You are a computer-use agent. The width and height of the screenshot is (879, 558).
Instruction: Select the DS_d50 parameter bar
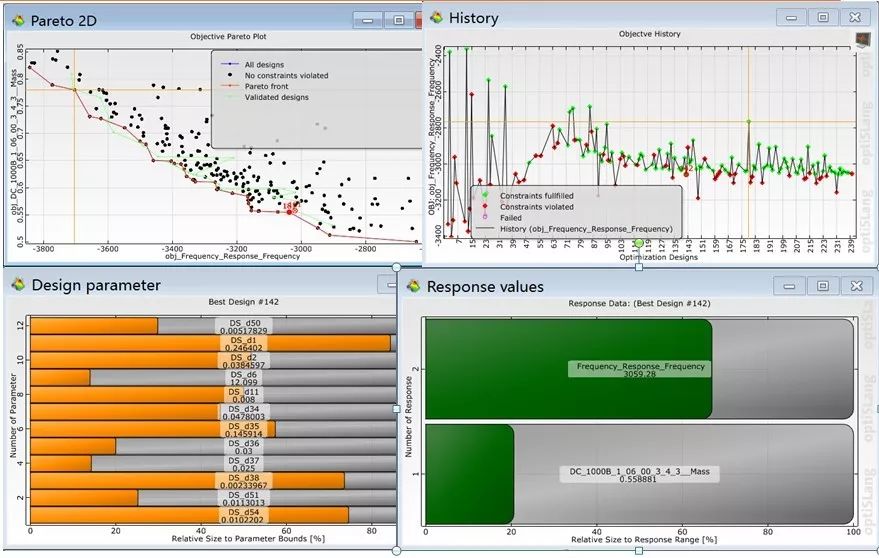coord(213,326)
